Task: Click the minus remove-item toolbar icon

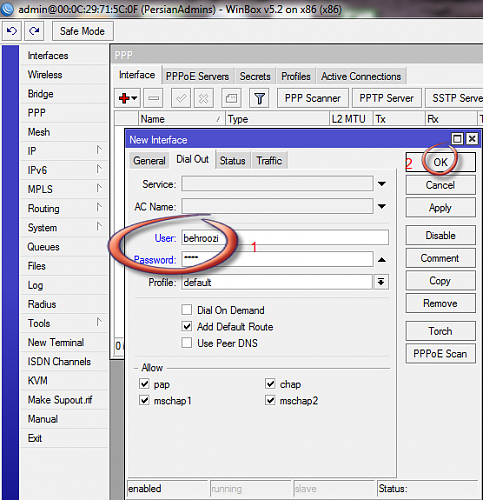Action: [x=153, y=98]
